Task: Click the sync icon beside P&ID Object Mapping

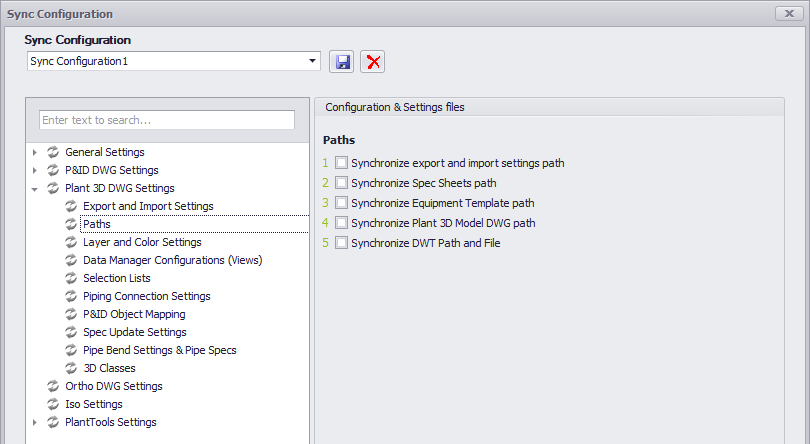Action: 71,314
